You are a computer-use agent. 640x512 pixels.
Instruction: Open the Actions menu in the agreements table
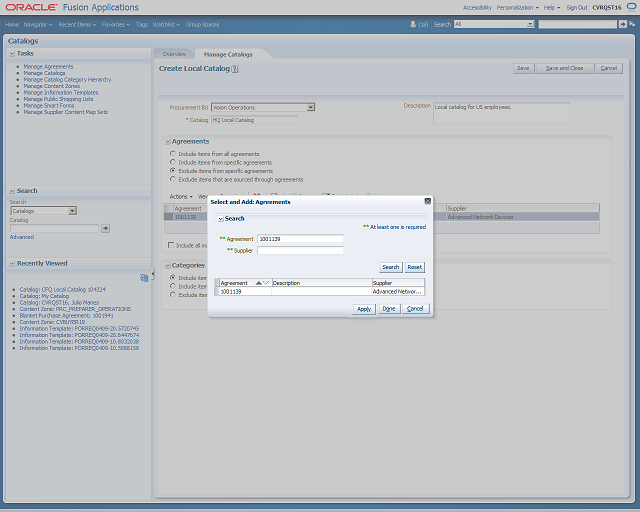point(181,197)
